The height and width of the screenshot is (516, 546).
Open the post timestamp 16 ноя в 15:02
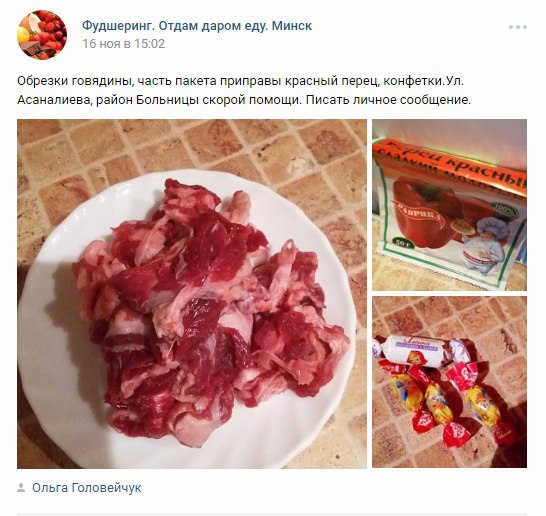tap(124, 44)
